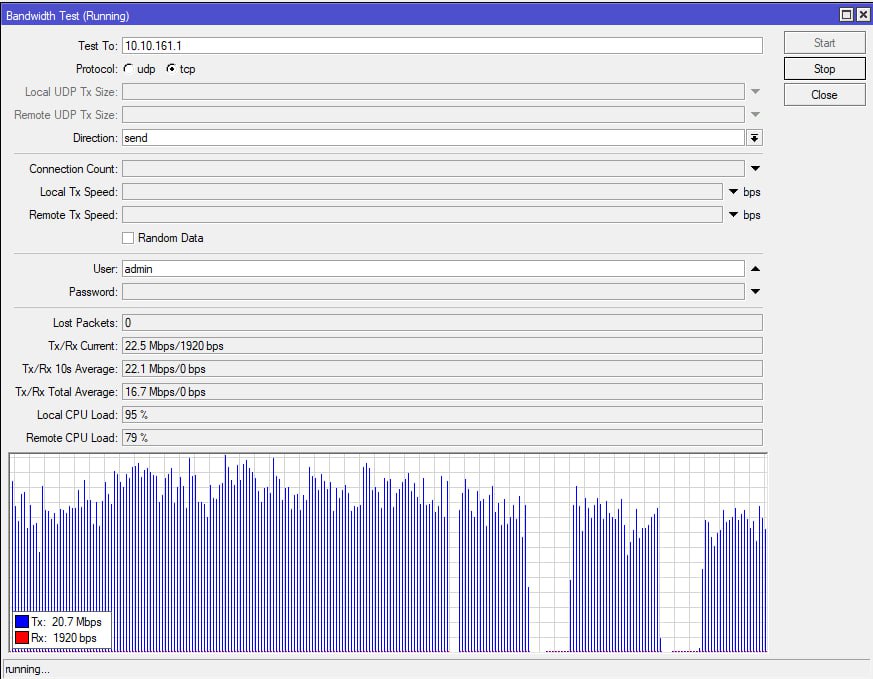Click the Connection Count field
This screenshot has width=873, height=679.
coord(433,169)
